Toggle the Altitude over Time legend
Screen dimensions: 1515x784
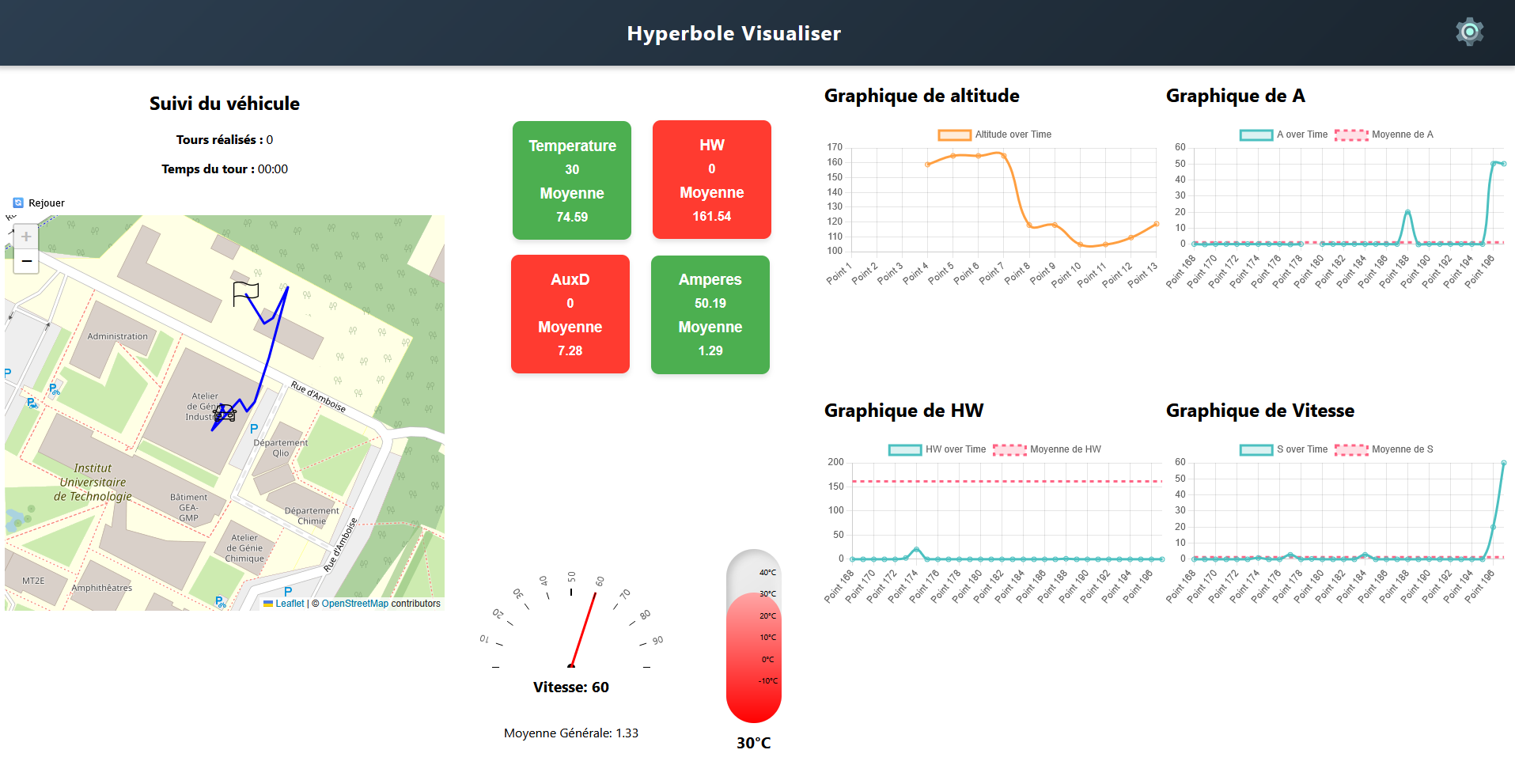click(x=994, y=134)
